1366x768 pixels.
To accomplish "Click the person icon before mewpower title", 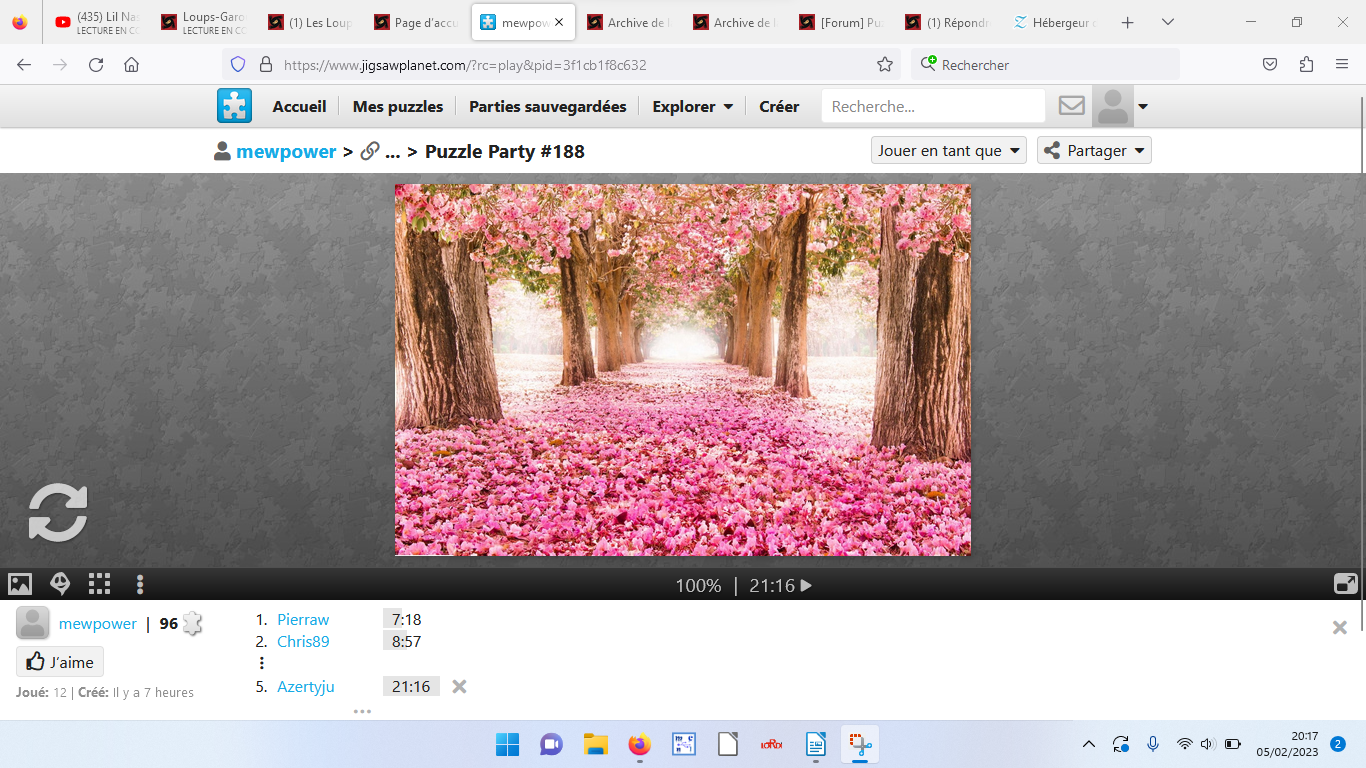I will pos(223,151).
